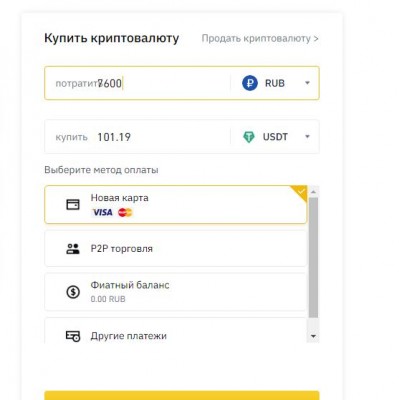
Task: Click the P2P people icon
Action: [x=73, y=249]
